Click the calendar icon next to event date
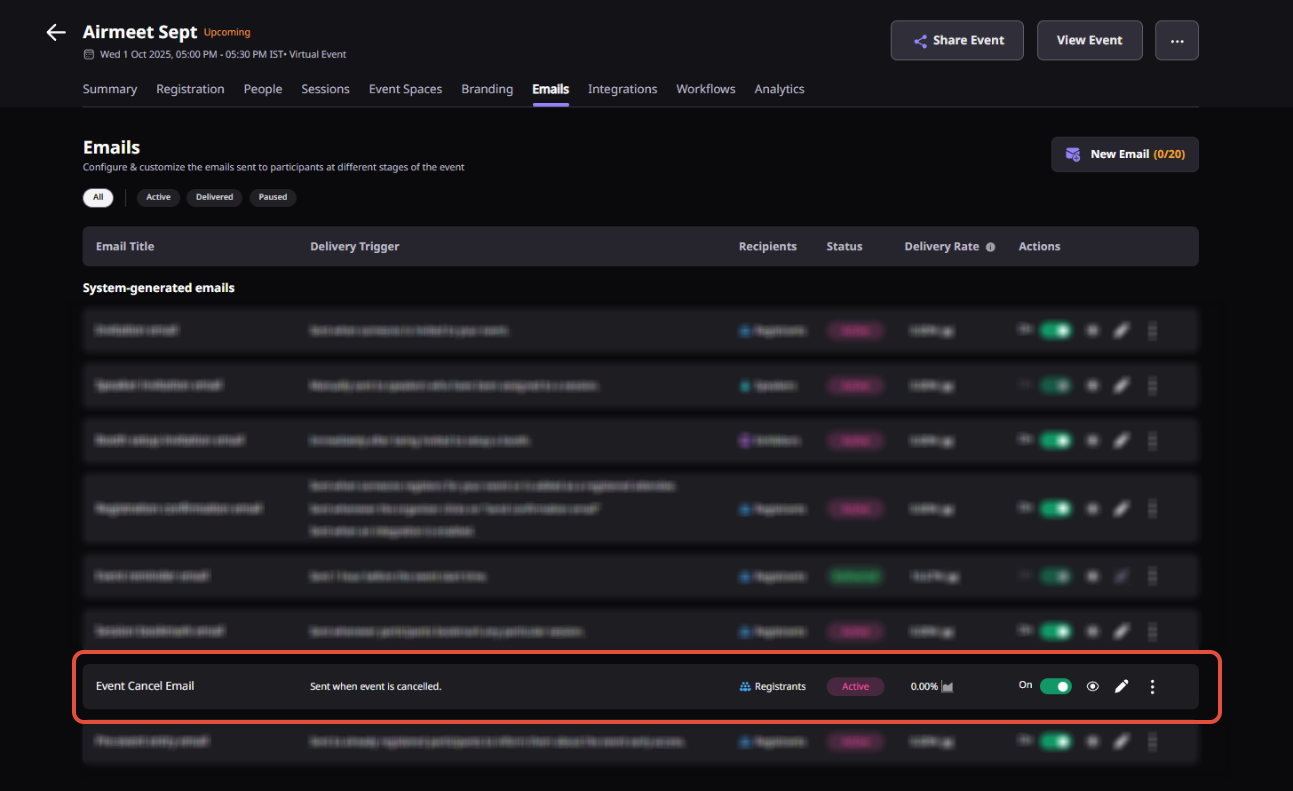The height and width of the screenshot is (791, 1293). pos(89,54)
